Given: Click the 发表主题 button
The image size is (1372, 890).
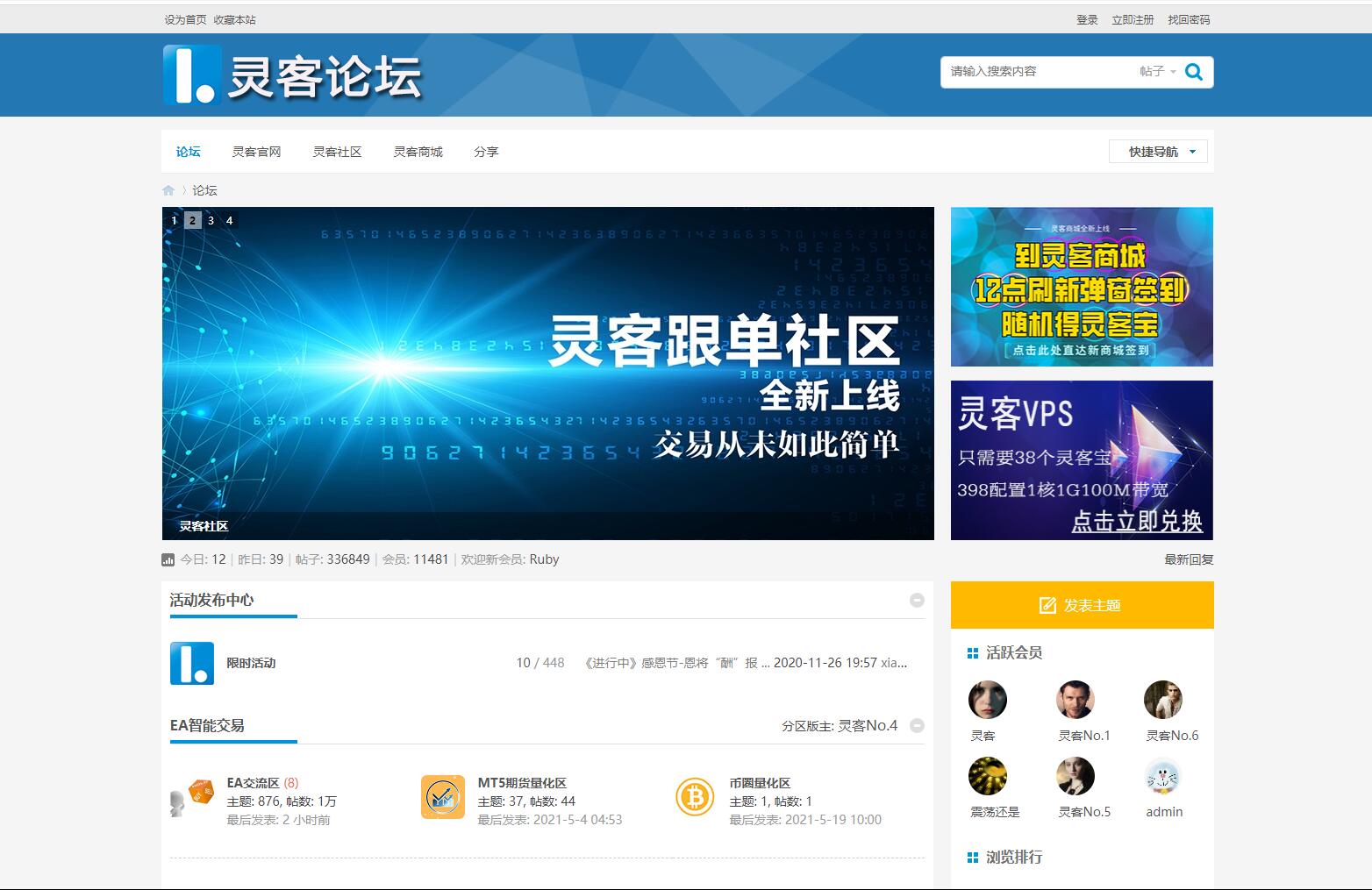Looking at the screenshot, I should (1082, 605).
